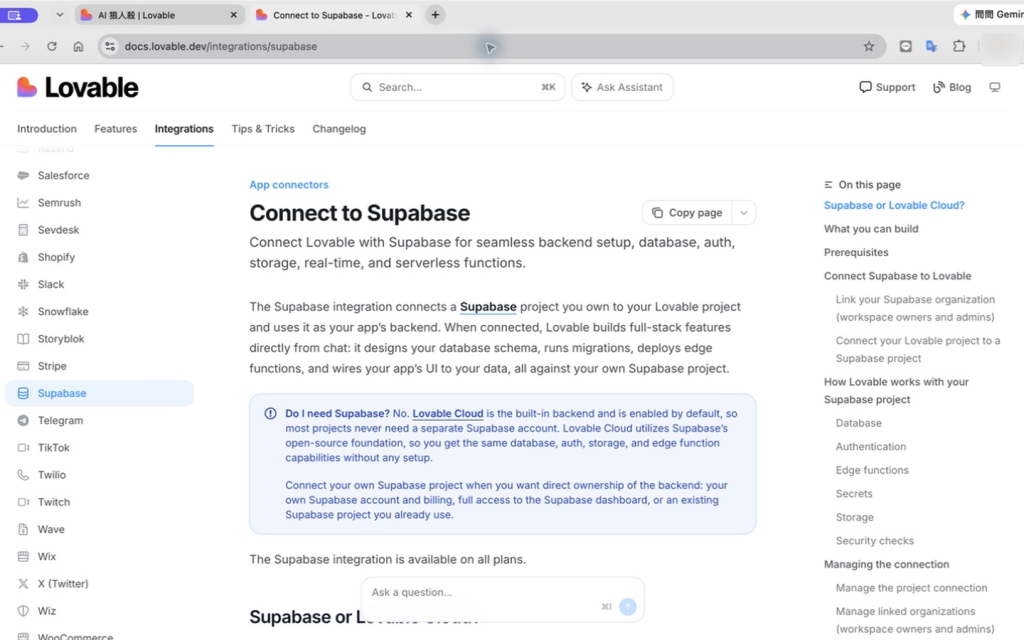Jump to Security checks in page outline
Viewport: 1024px width, 640px height.
pyautogui.click(x=875, y=541)
